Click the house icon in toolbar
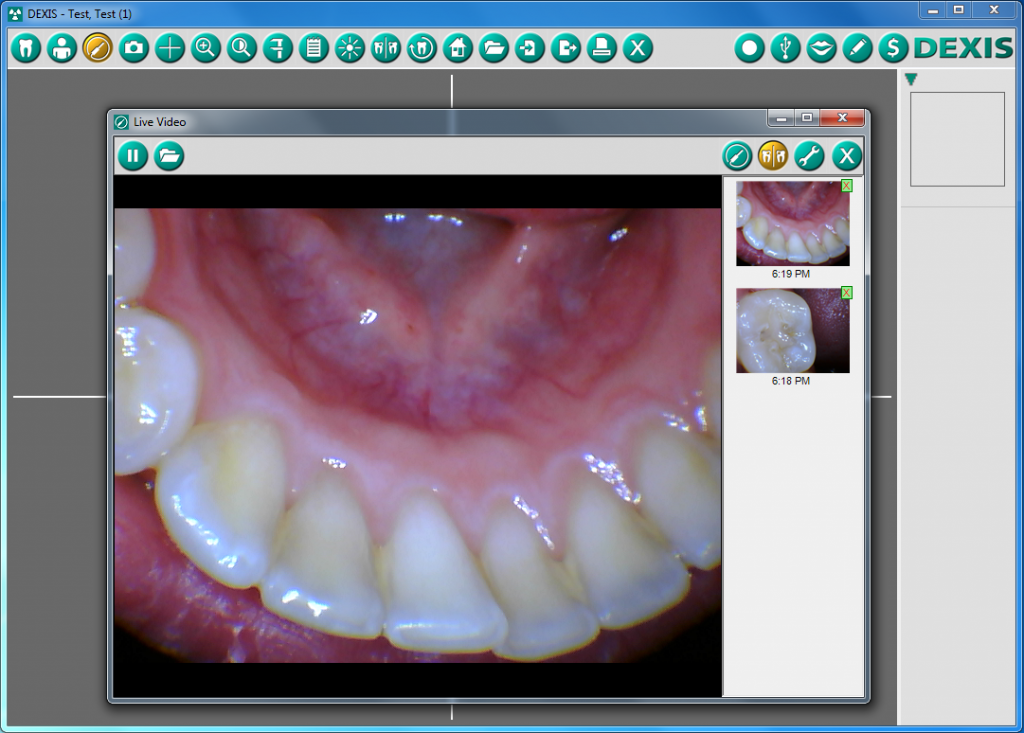Viewport: 1024px width, 733px height. click(x=458, y=48)
